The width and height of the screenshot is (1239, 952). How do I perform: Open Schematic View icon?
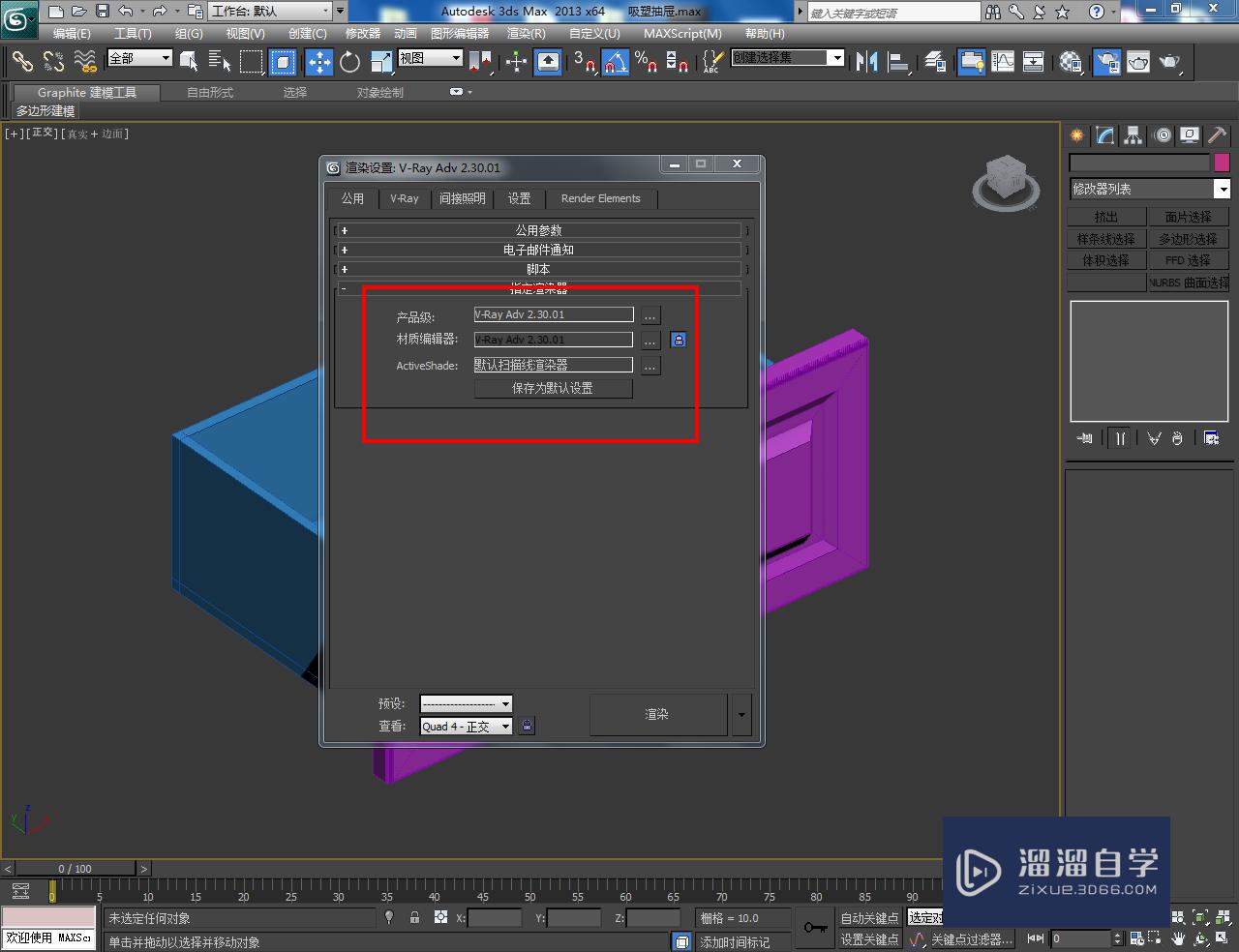pos(1034,62)
